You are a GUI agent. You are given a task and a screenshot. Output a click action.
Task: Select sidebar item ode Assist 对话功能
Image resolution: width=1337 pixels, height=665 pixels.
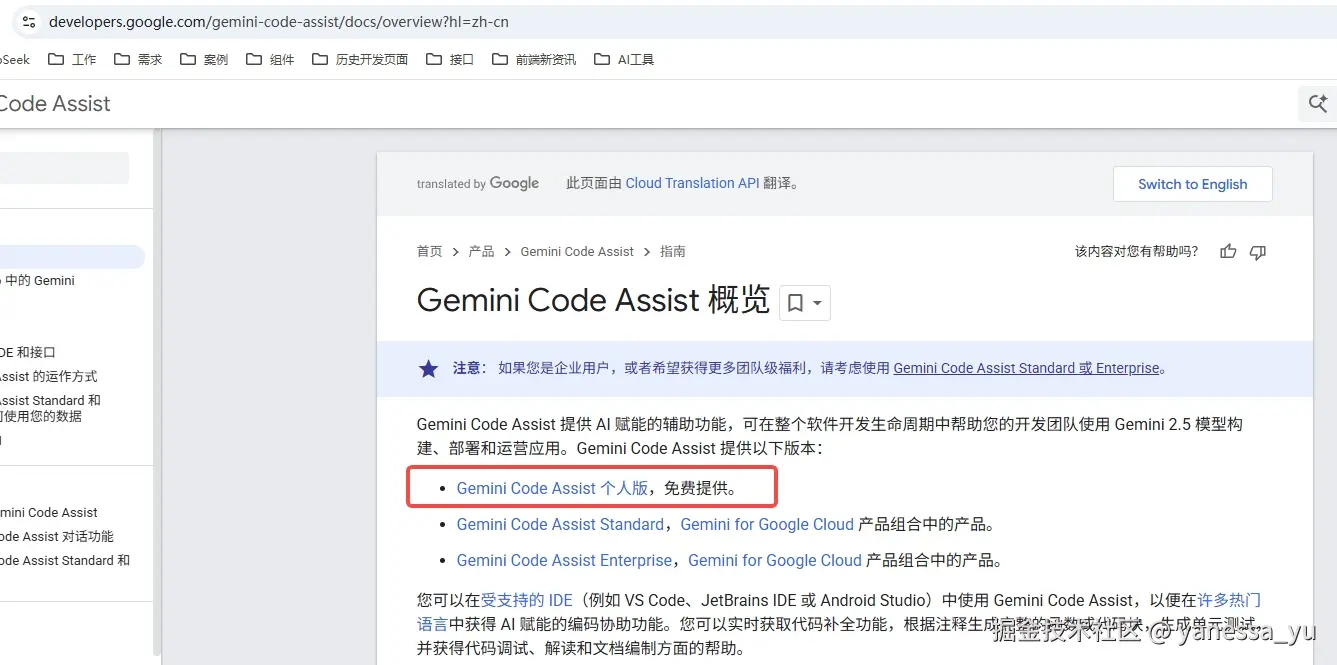tap(57, 537)
